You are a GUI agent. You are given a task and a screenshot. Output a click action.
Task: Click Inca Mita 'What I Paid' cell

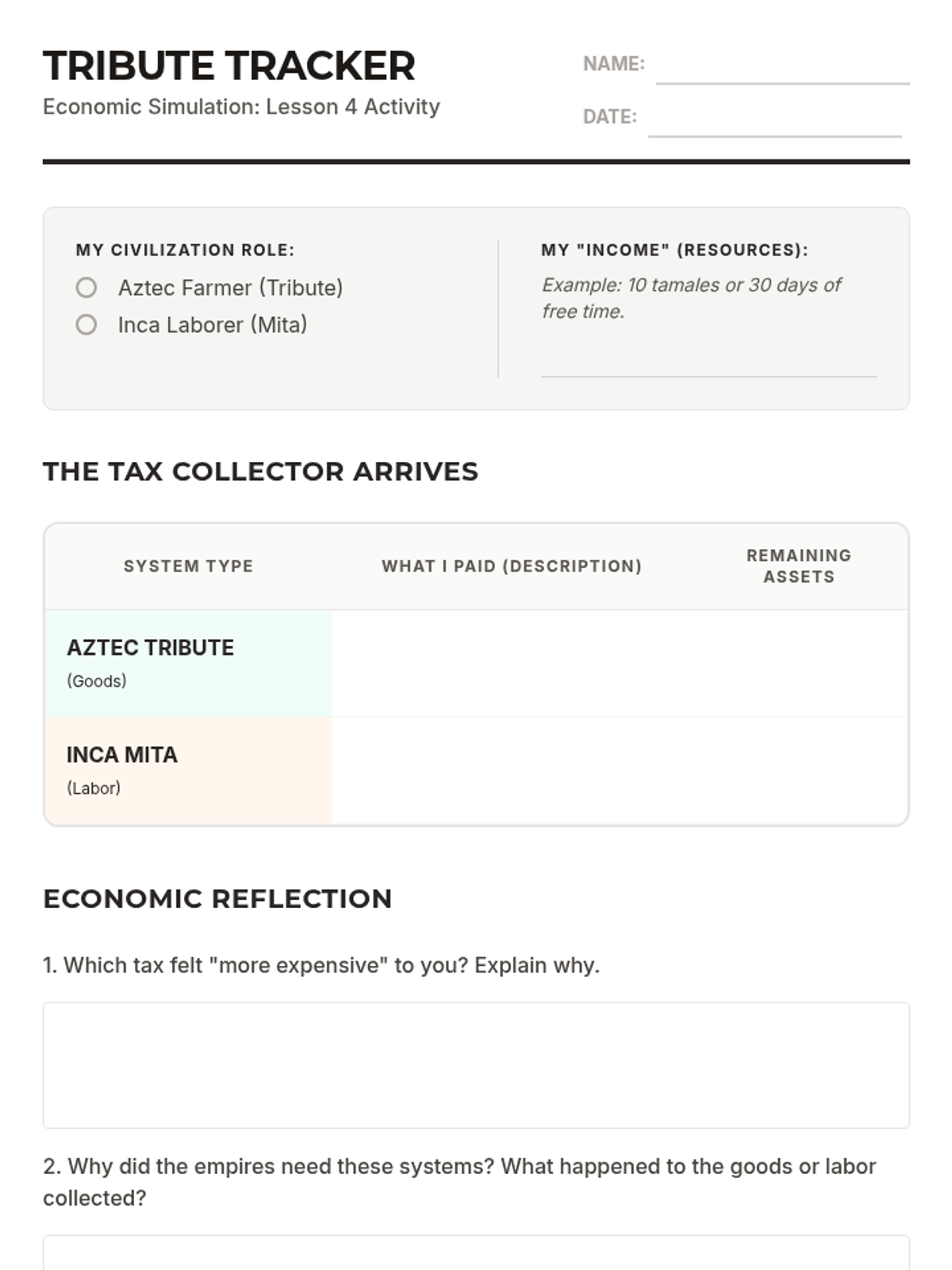[x=511, y=771]
